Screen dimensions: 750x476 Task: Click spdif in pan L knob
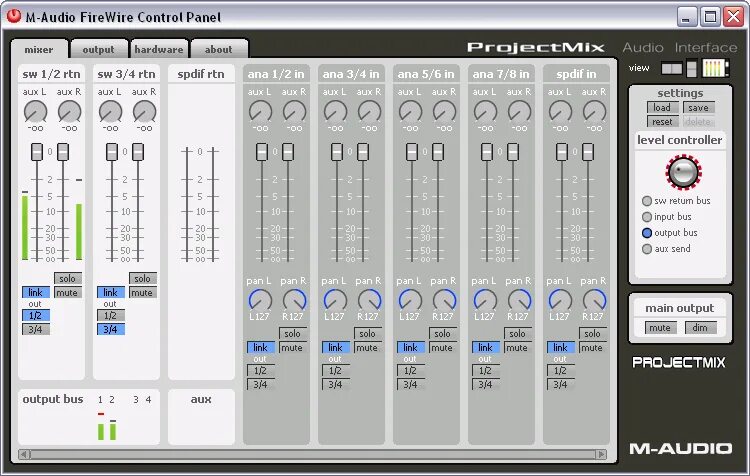pos(561,300)
